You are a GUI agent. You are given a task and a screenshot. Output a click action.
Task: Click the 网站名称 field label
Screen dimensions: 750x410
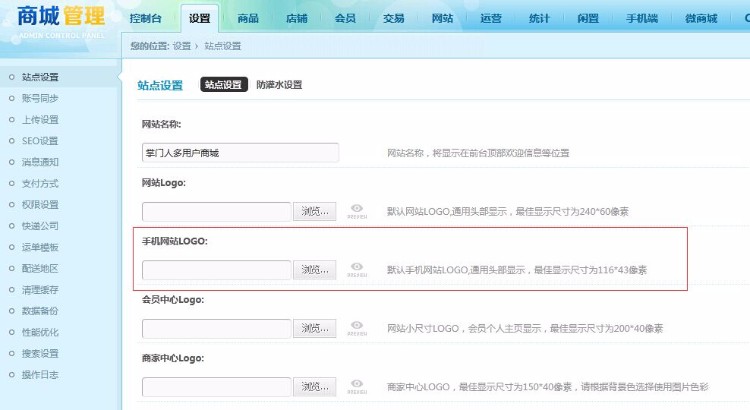click(161, 124)
